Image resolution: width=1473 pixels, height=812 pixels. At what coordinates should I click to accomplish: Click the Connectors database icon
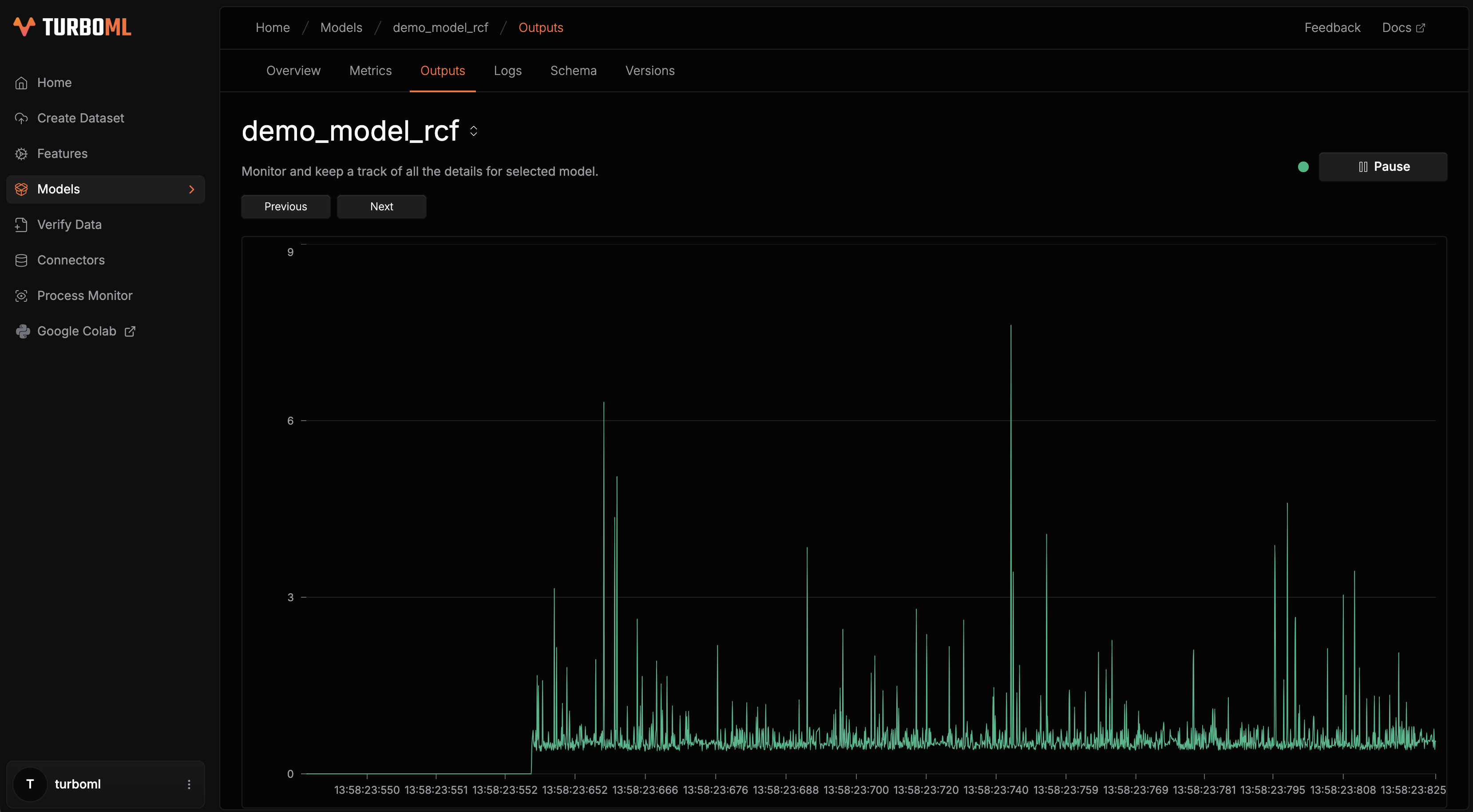pyautogui.click(x=21, y=260)
